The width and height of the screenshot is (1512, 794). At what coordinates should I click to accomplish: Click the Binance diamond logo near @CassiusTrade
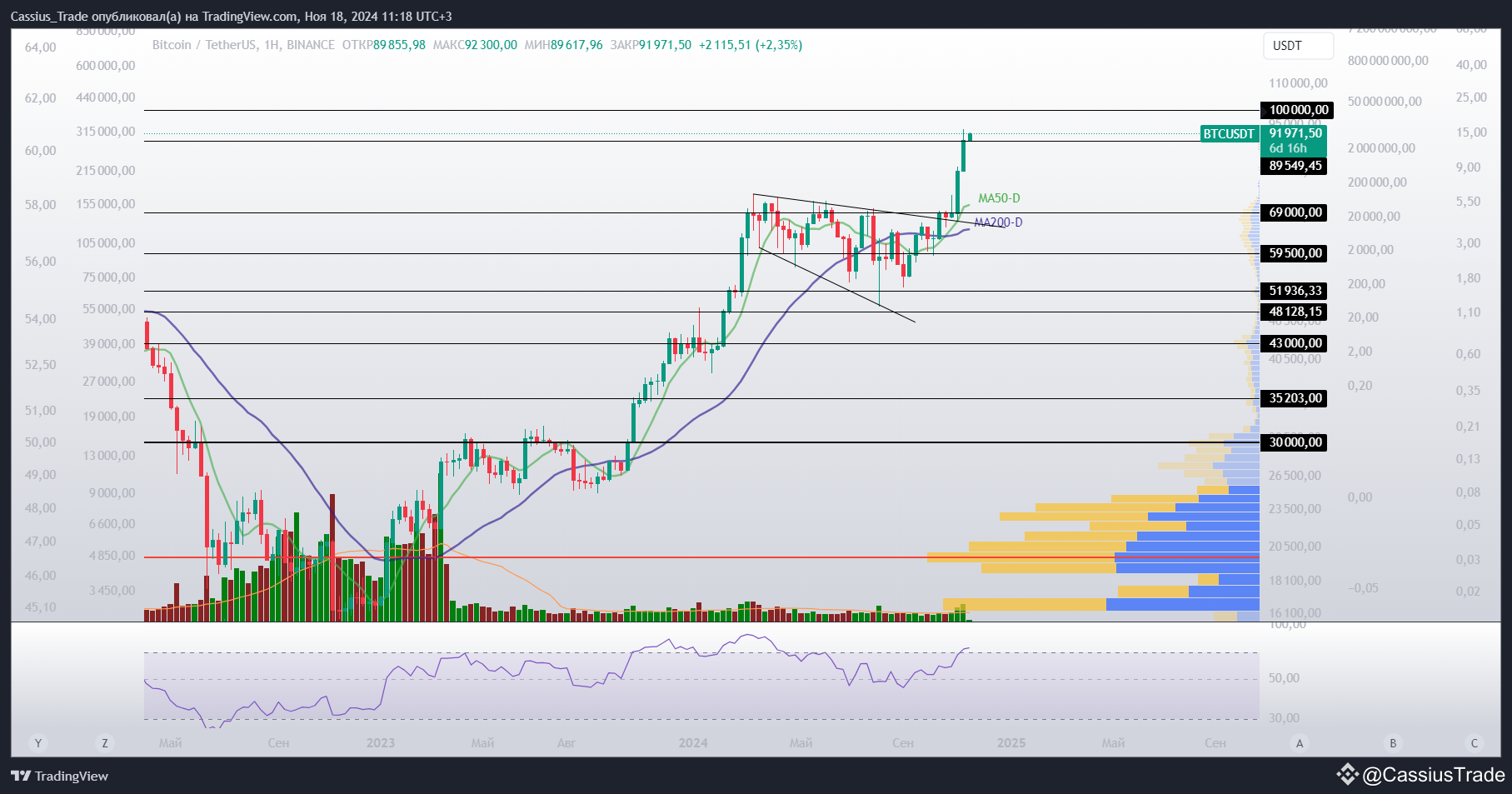[1348, 775]
